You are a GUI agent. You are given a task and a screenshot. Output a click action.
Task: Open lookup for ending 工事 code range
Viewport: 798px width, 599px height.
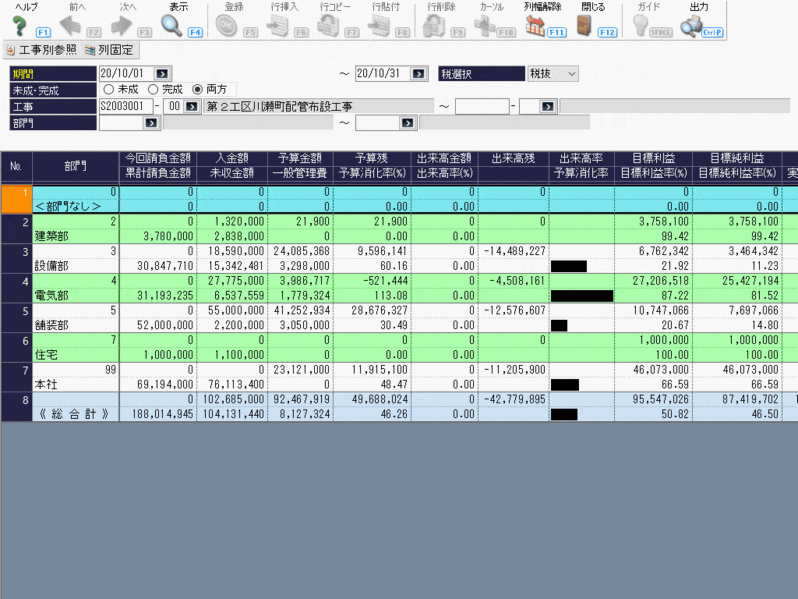tap(548, 106)
